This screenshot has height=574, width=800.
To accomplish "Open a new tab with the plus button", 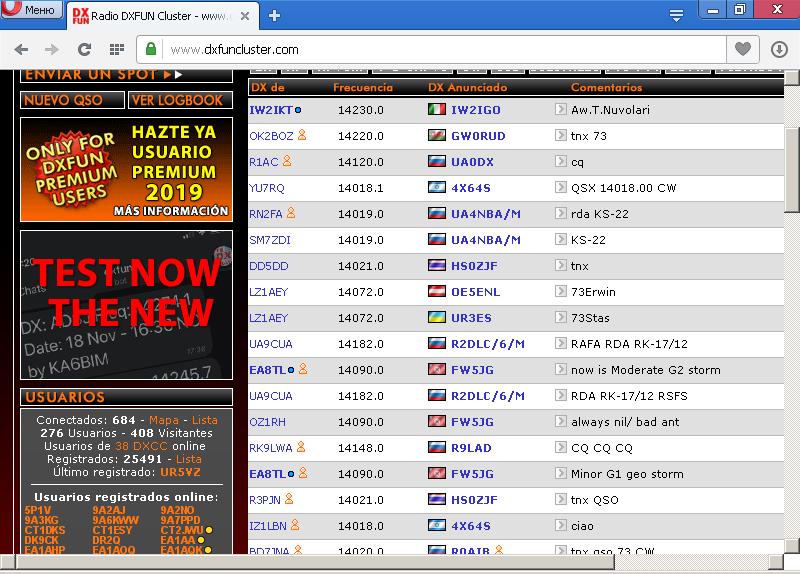I will [274, 16].
